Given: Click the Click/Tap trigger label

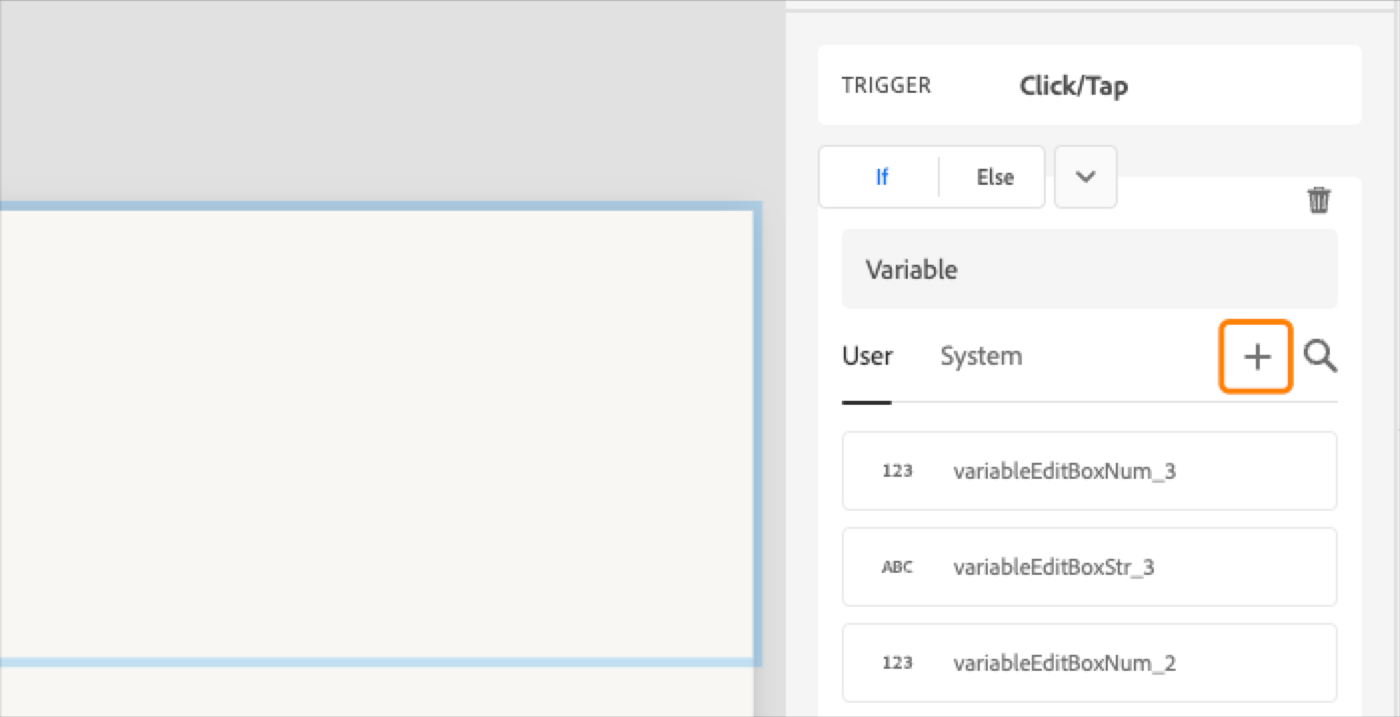Looking at the screenshot, I should pos(1073,86).
